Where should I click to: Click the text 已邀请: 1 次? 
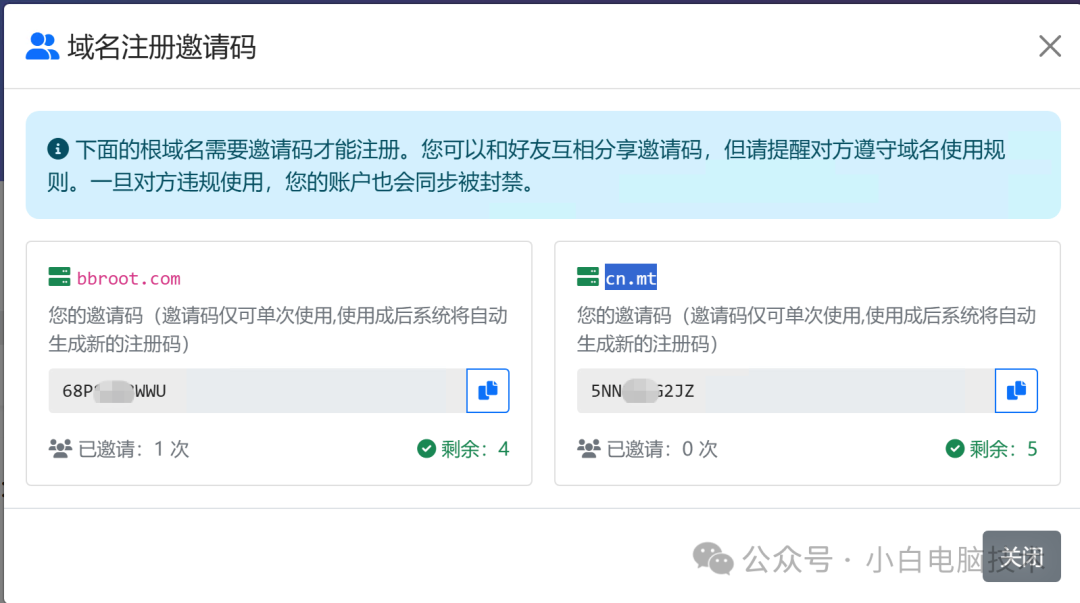click(x=134, y=449)
